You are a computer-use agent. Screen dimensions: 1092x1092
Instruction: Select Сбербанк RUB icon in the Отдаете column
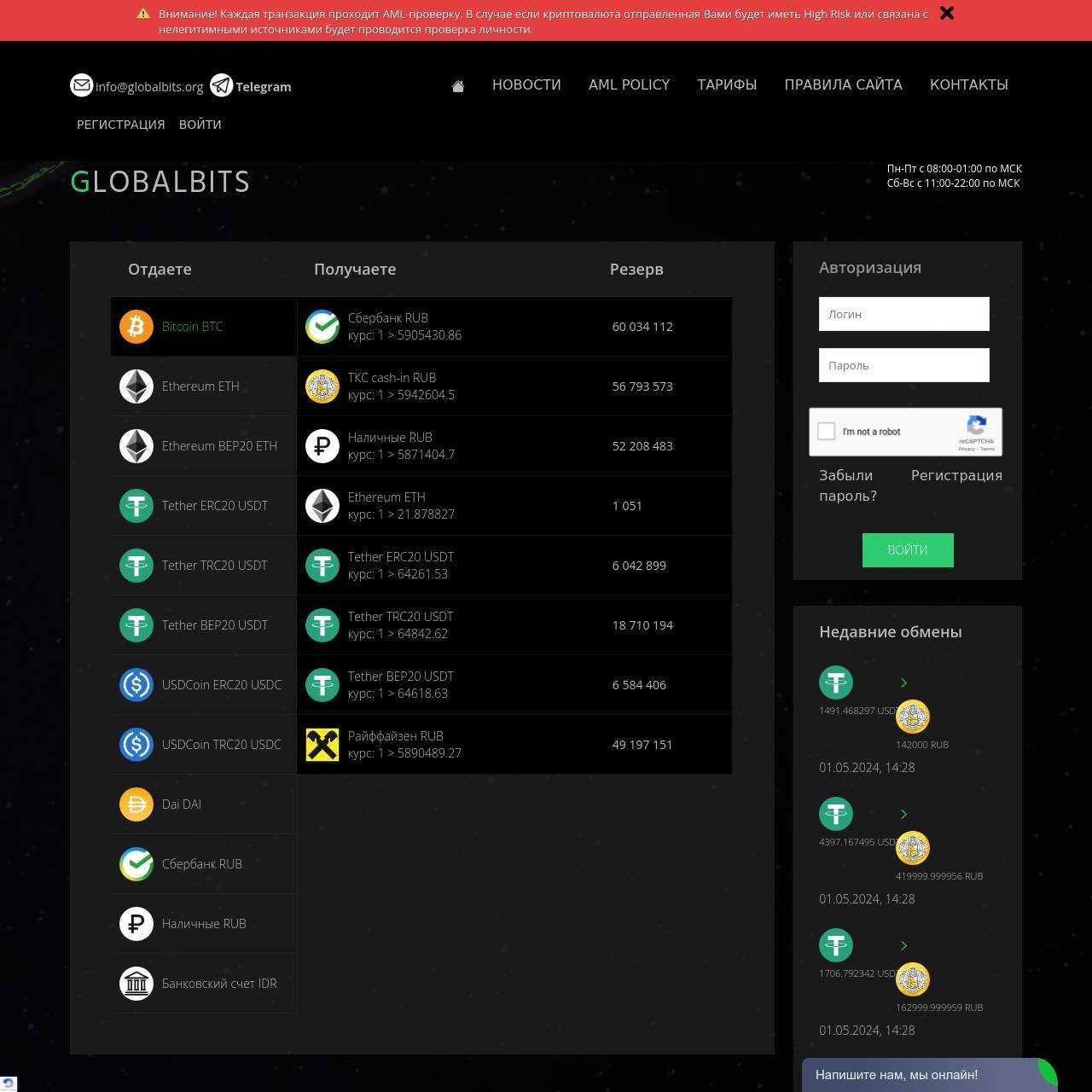tap(136, 864)
